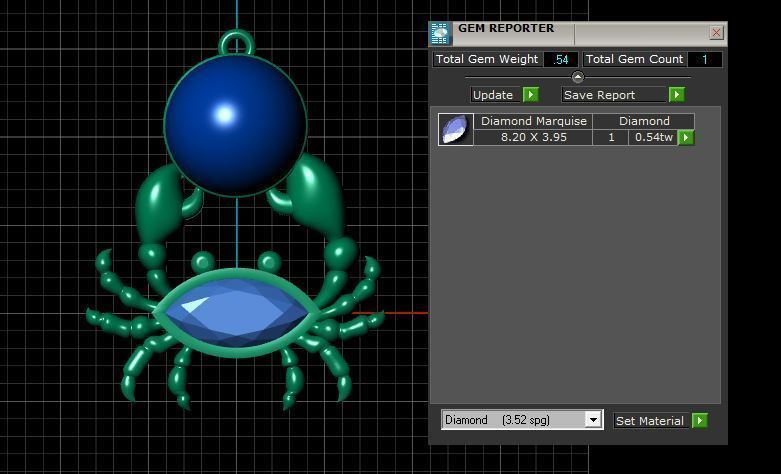Click the green arrow next to Update
Viewport: 781px width, 474px height.
tap(531, 94)
